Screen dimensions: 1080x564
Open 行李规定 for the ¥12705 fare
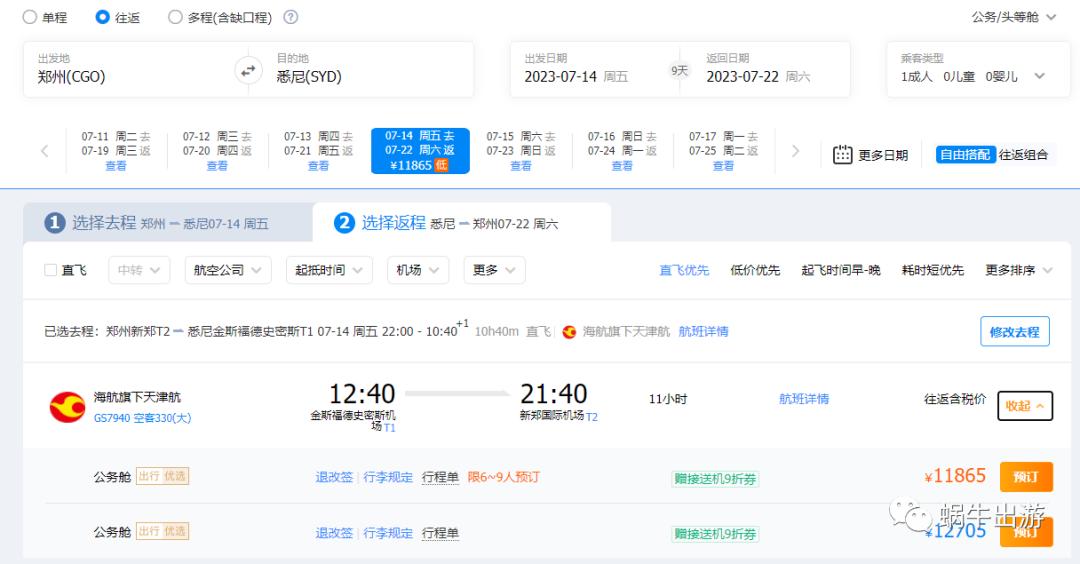388,532
